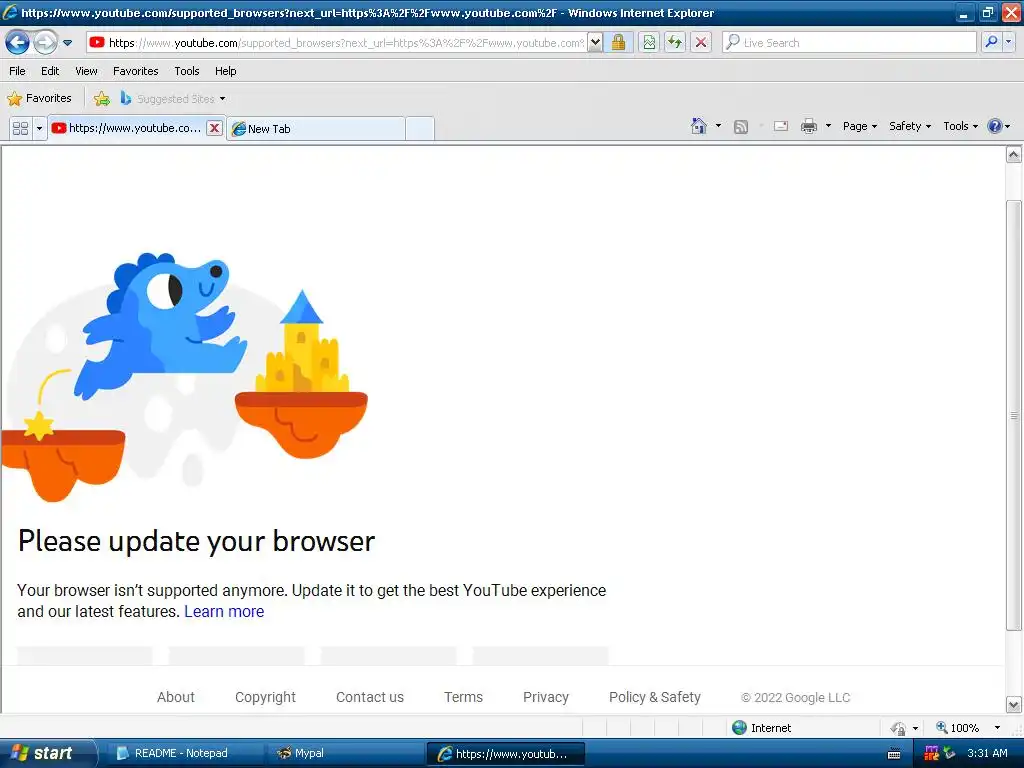Viewport: 1024px width, 768px height.
Task: Run search with the magnifier button
Action: (991, 42)
